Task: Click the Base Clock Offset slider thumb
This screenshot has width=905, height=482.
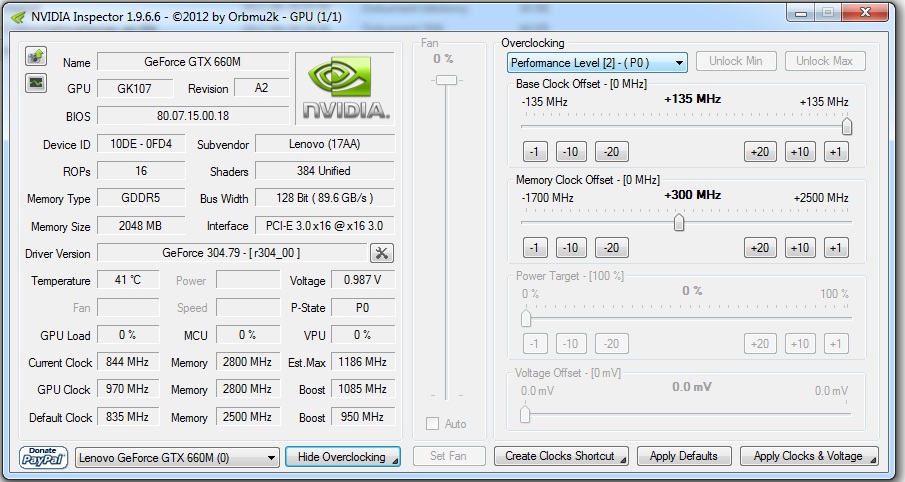Action: [x=847, y=126]
